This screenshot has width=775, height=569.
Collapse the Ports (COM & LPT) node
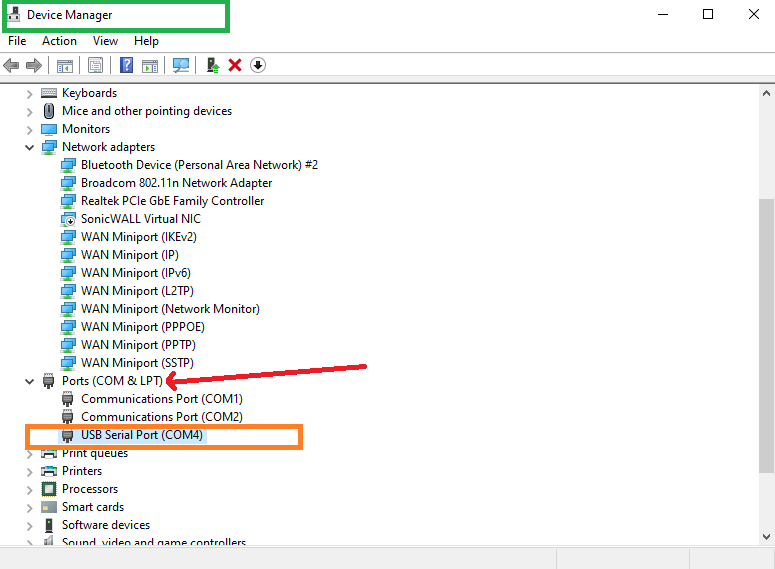(30, 381)
